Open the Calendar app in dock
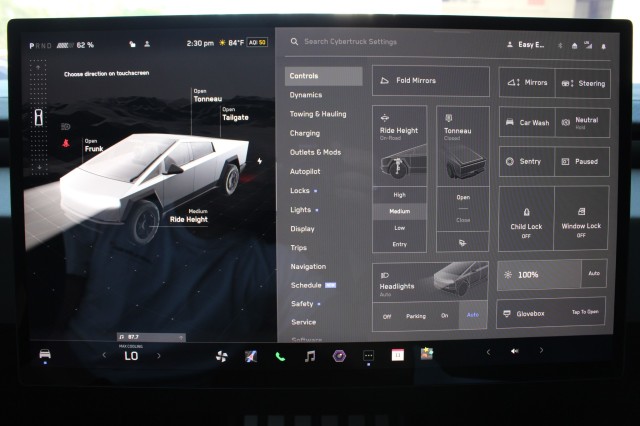 (397, 355)
